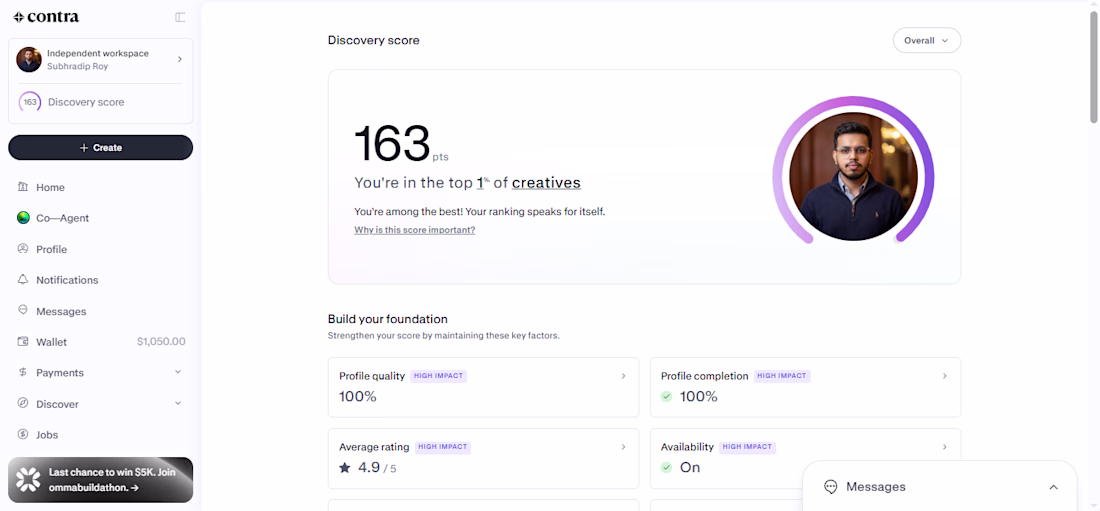1100x511 pixels.
Task: Expand the Messages panel up chevron
Action: tap(1053, 487)
